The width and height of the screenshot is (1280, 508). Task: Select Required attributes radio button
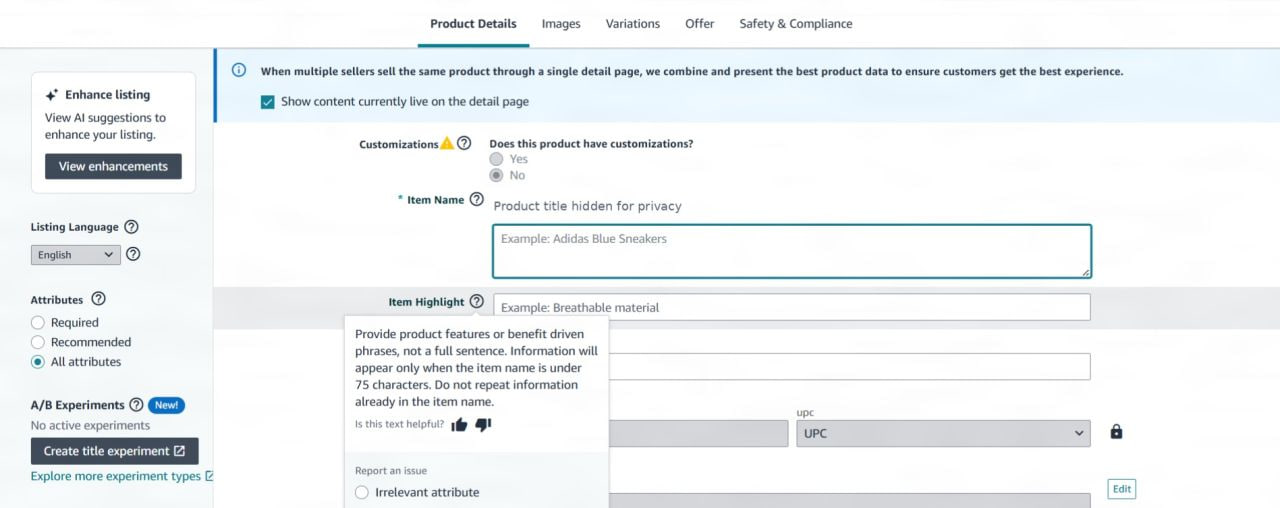(x=38, y=322)
